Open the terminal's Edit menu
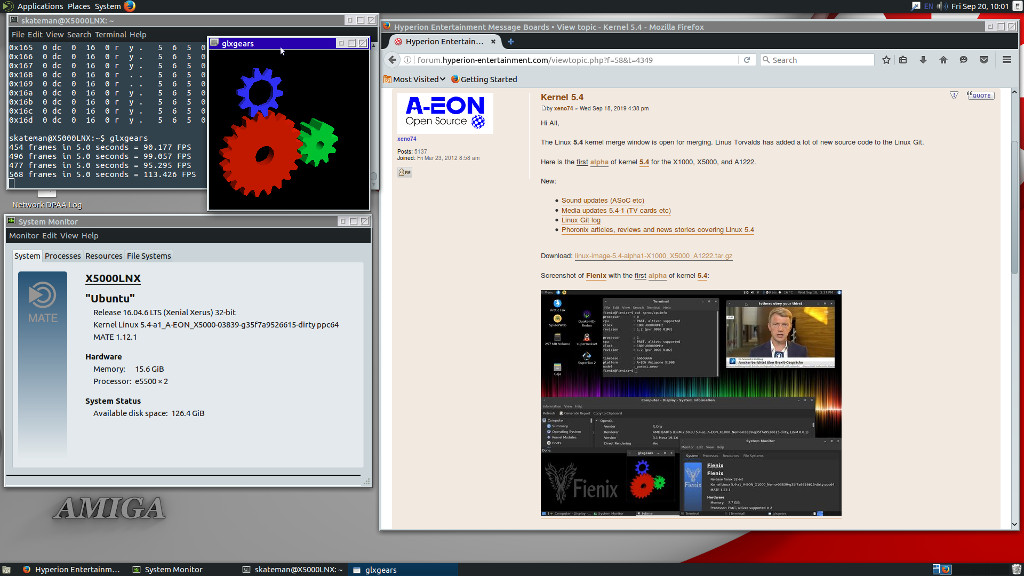Viewport: 1024px width, 576px height. click(x=35, y=35)
